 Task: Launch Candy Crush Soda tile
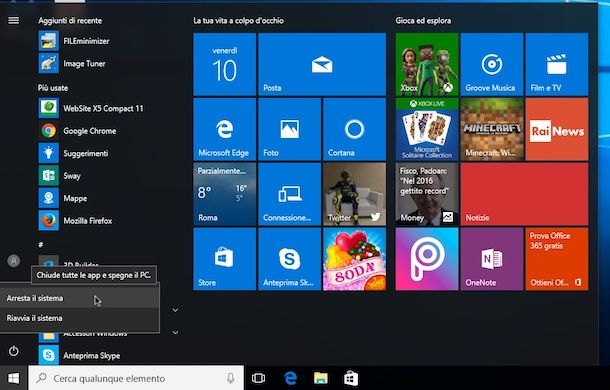coord(354,259)
